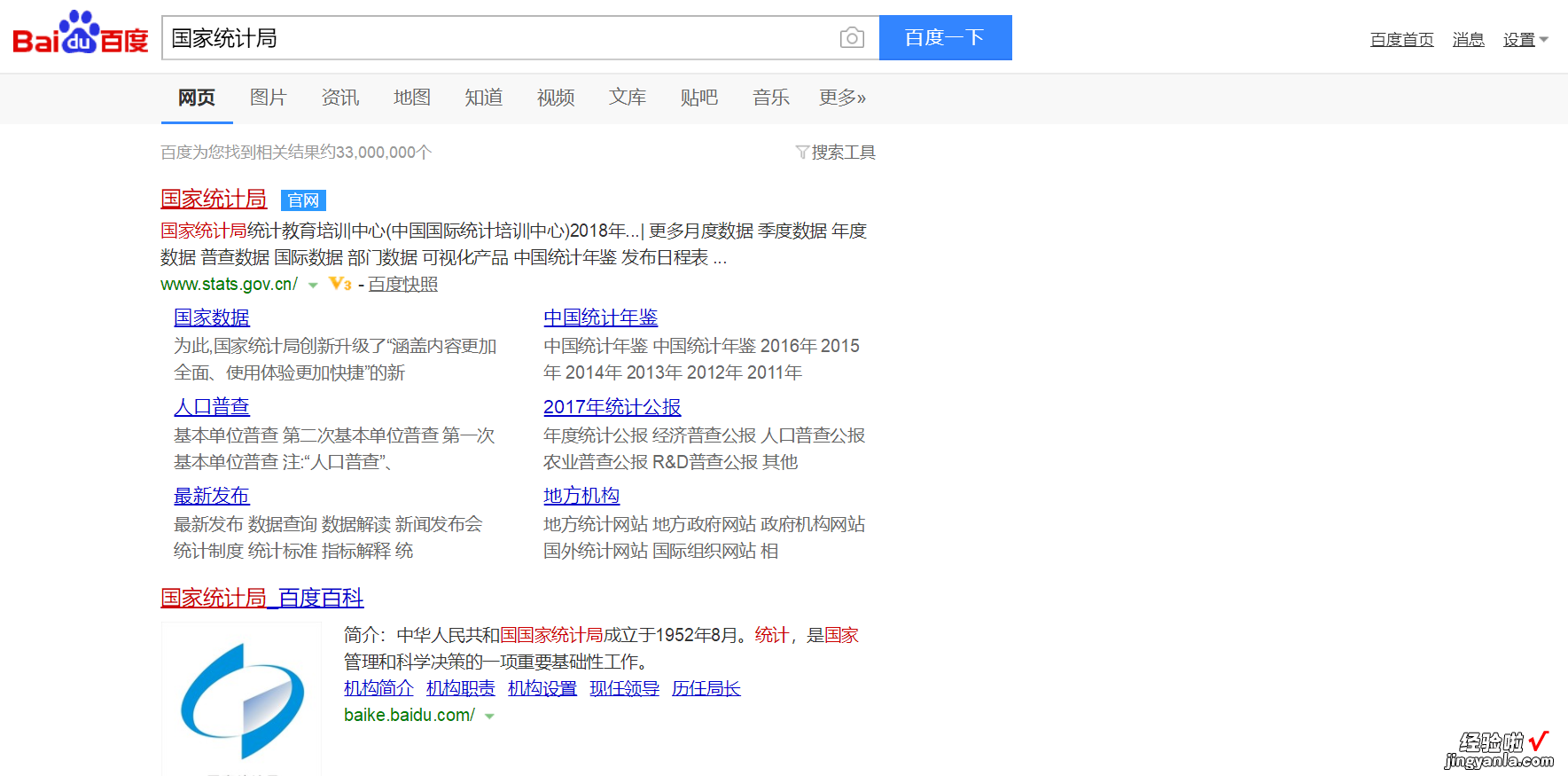Open image search via camera icon
This screenshot has height=776, width=1568.
point(852,38)
